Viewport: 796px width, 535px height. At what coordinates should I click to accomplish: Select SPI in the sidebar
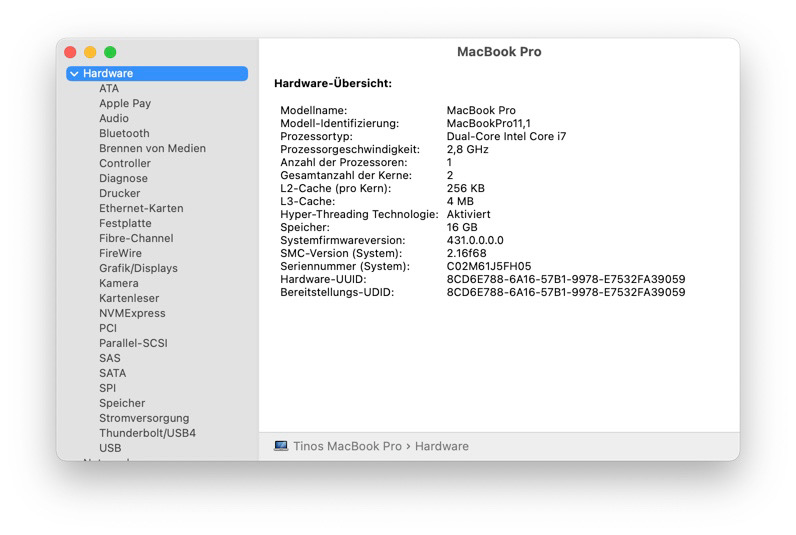pyautogui.click(x=107, y=388)
